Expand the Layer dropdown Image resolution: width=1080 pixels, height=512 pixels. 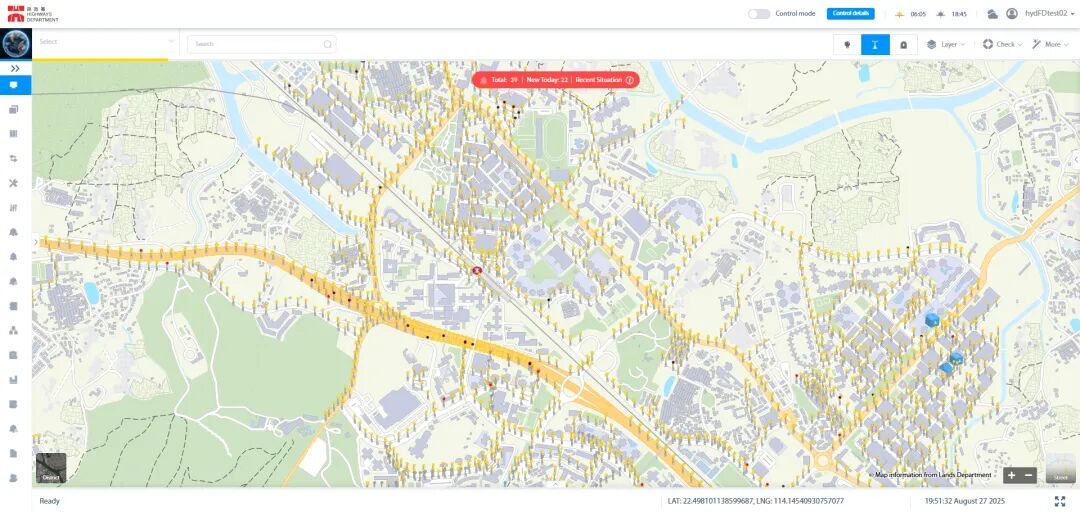[x=945, y=44]
